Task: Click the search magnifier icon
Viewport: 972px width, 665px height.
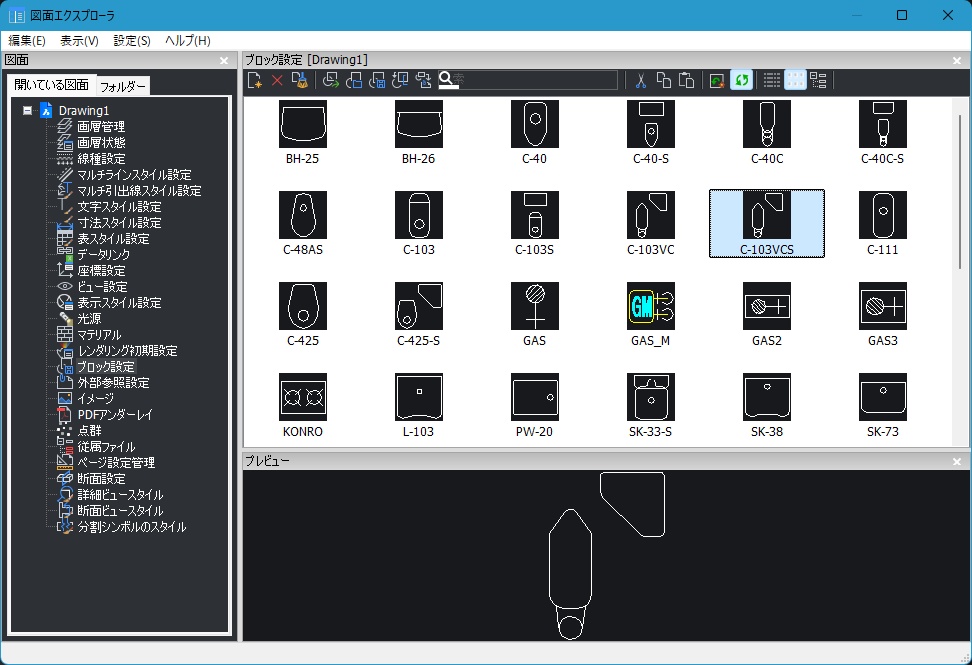Action: click(x=446, y=79)
